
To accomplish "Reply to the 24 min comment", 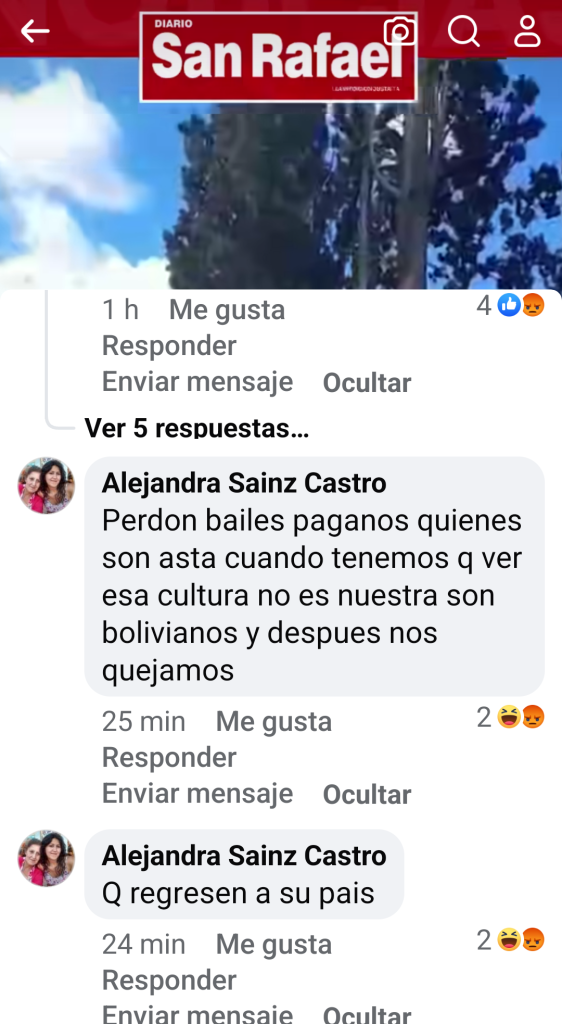I will point(169,980).
